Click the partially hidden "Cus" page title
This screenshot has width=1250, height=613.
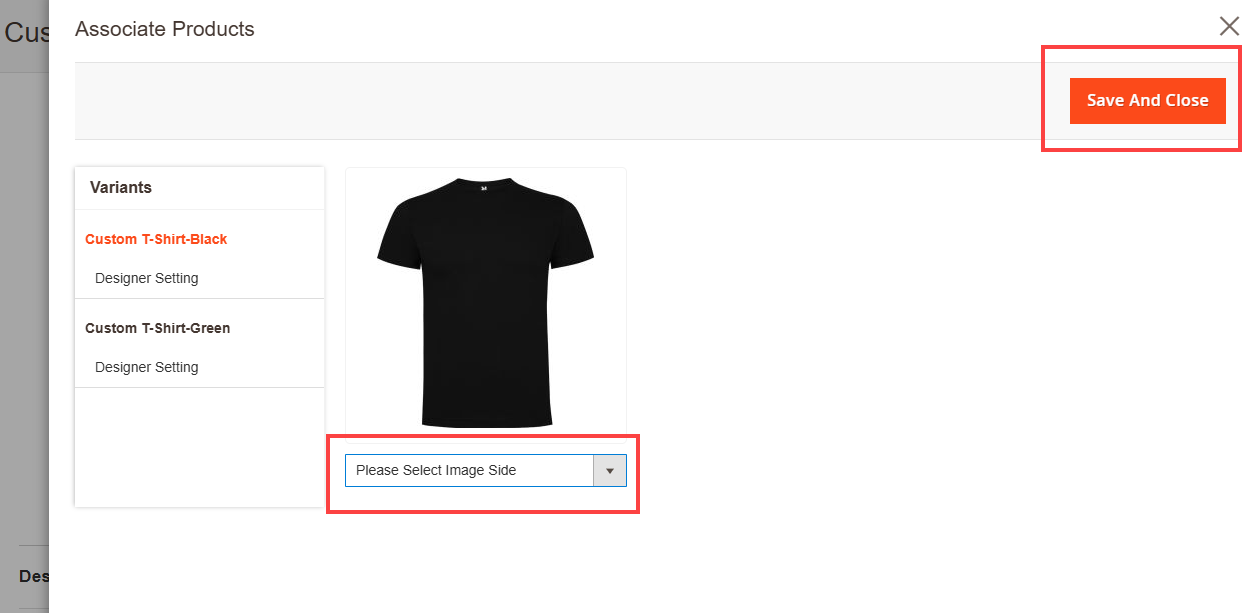26,33
